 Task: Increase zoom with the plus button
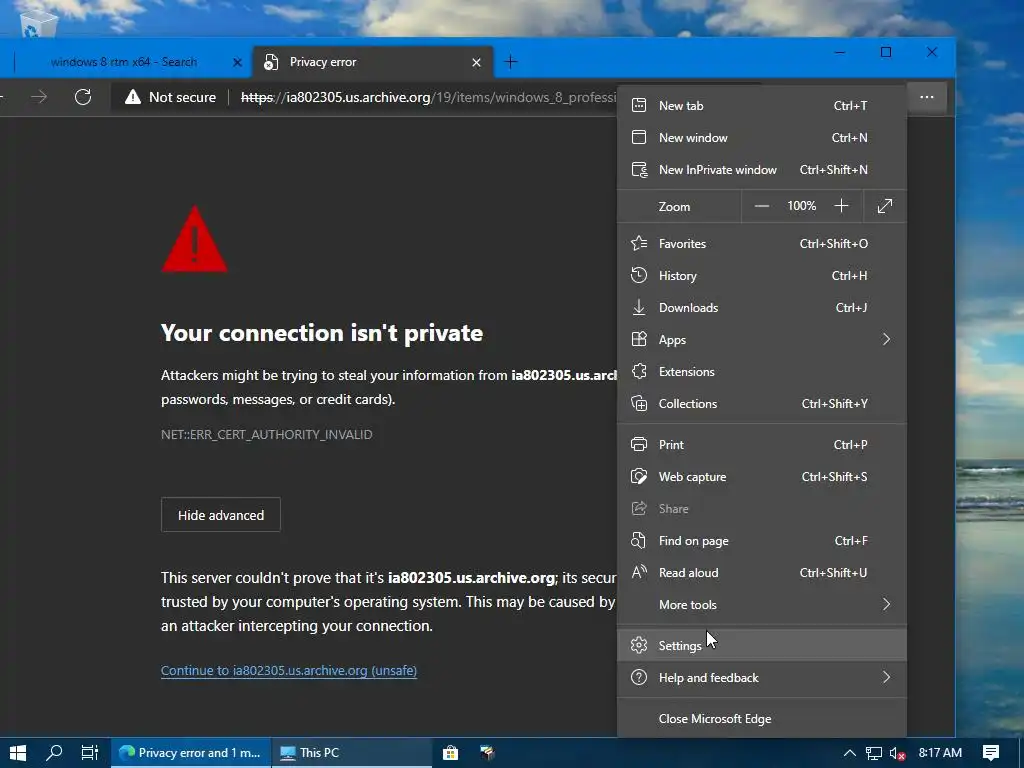pos(841,206)
